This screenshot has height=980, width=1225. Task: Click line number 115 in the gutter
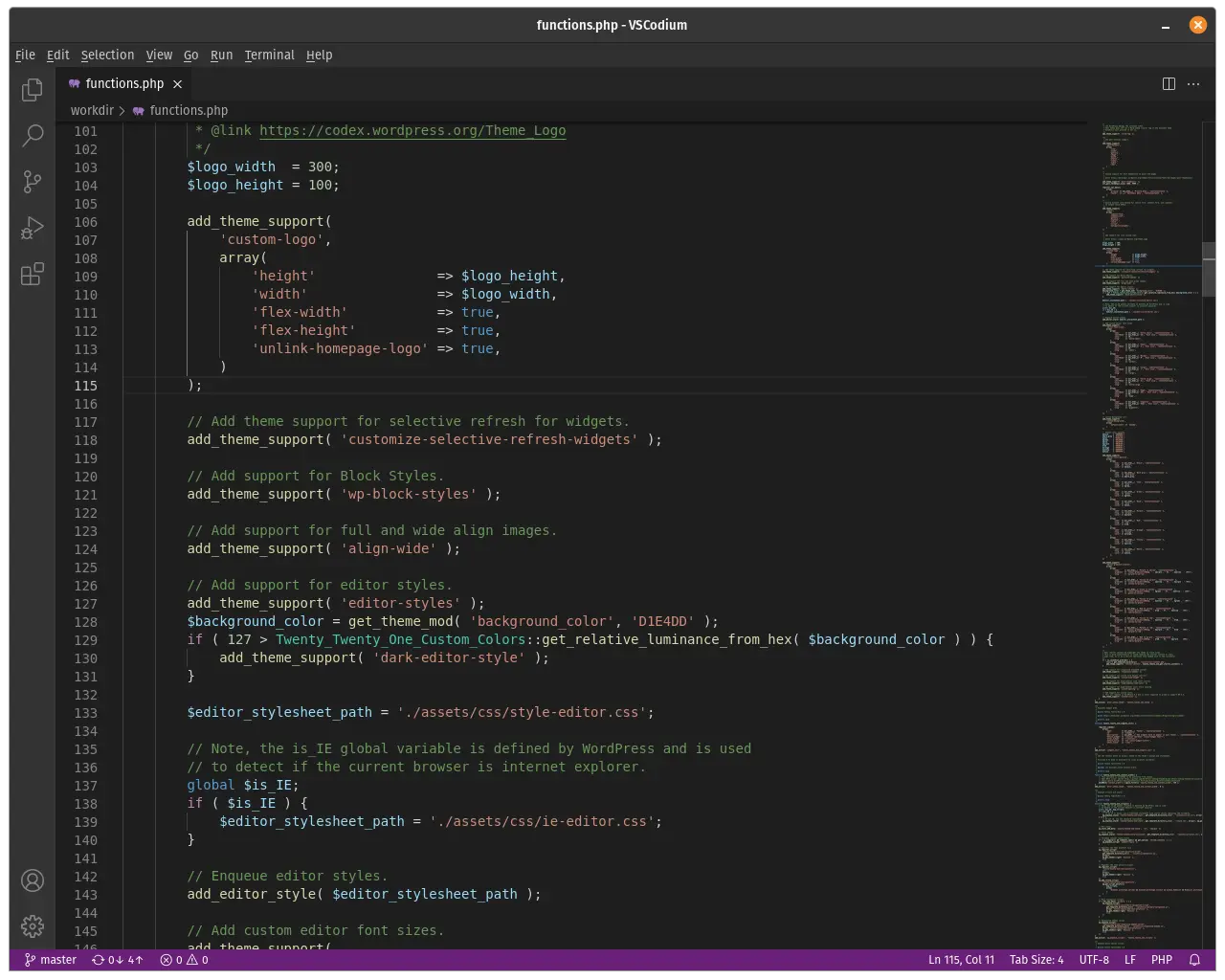[85, 386]
